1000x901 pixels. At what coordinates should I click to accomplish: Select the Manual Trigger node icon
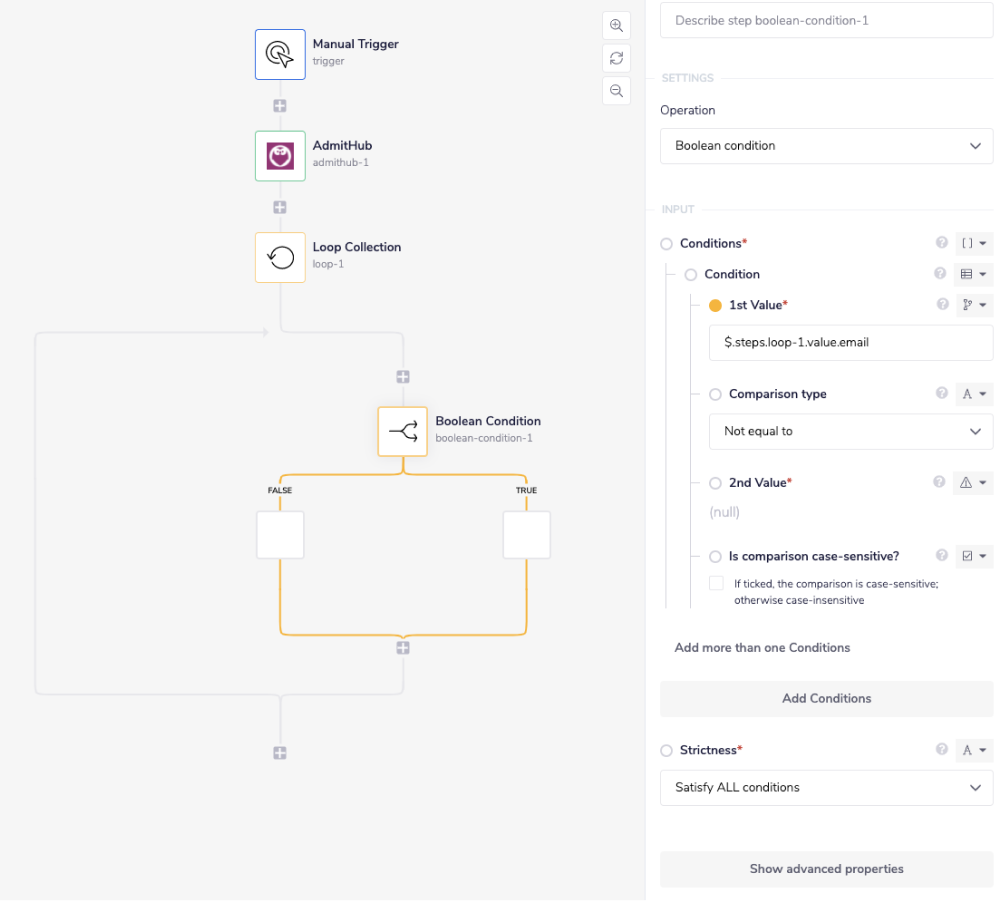(279, 55)
